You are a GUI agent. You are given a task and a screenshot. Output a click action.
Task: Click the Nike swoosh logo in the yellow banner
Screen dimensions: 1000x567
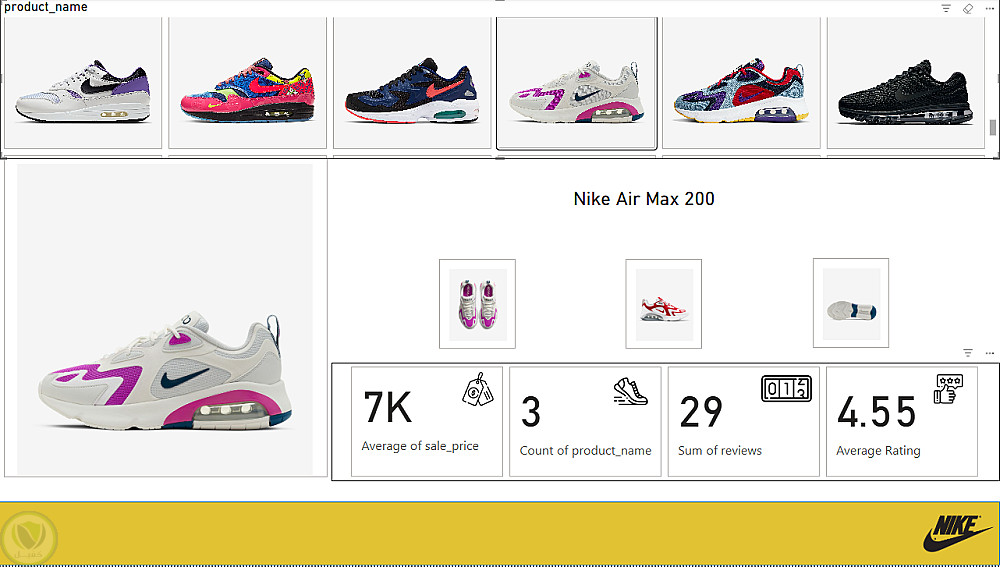(958, 533)
